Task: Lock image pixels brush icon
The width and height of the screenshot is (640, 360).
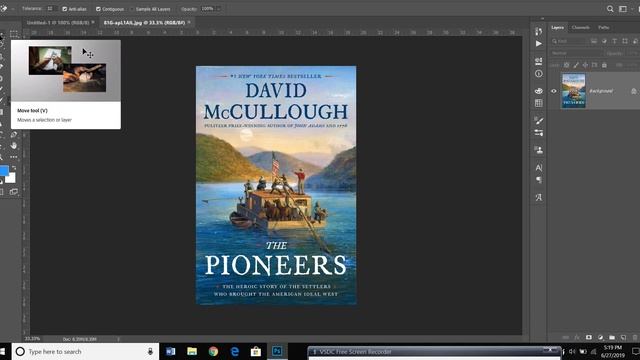Action: tap(576, 65)
